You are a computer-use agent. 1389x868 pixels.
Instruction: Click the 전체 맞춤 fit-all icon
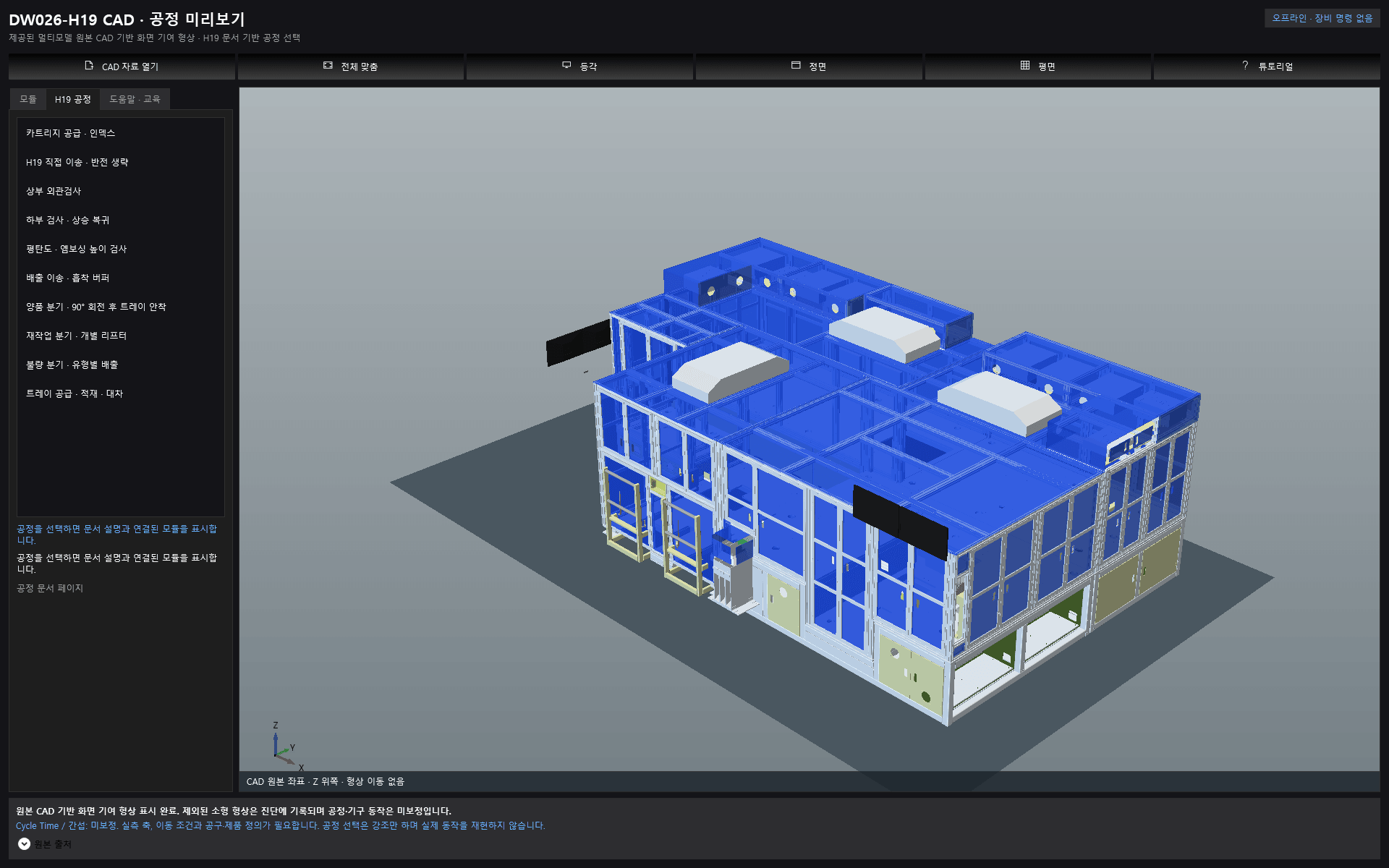pyautogui.click(x=328, y=66)
